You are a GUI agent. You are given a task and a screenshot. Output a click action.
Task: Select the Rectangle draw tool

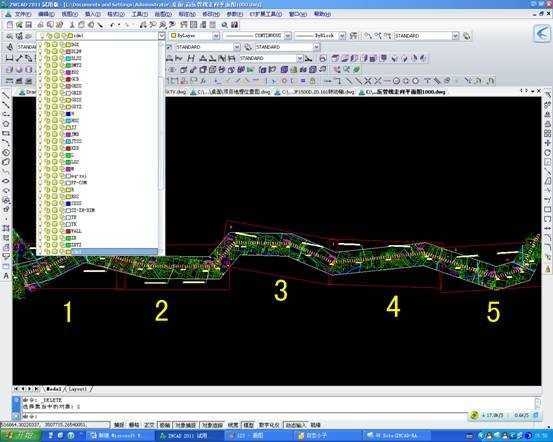click(x=6, y=133)
